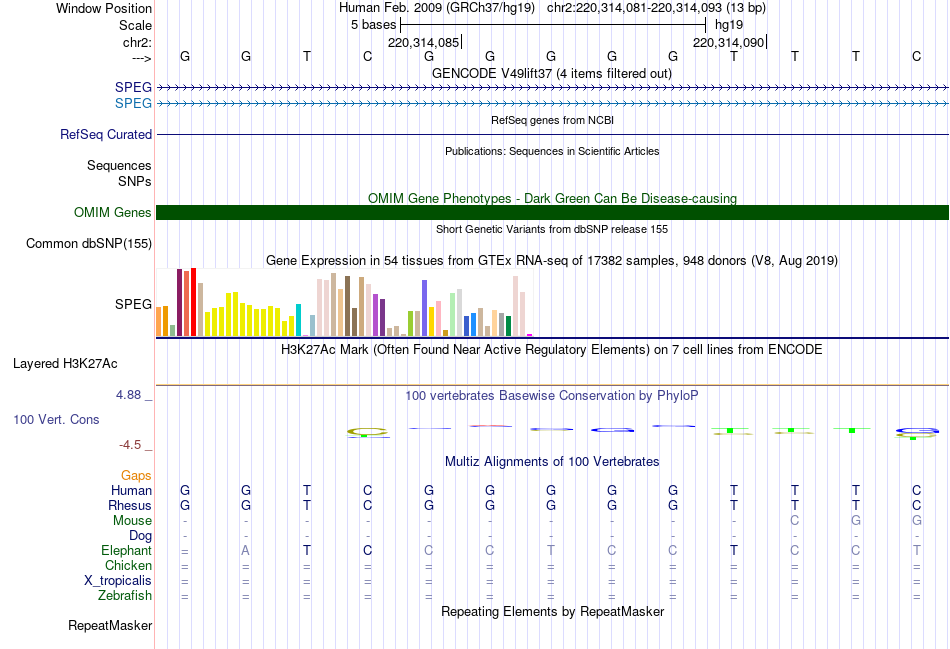The height and width of the screenshot is (649, 950).
Task: Click the Sequences subtrack label
Action: [x=119, y=165]
